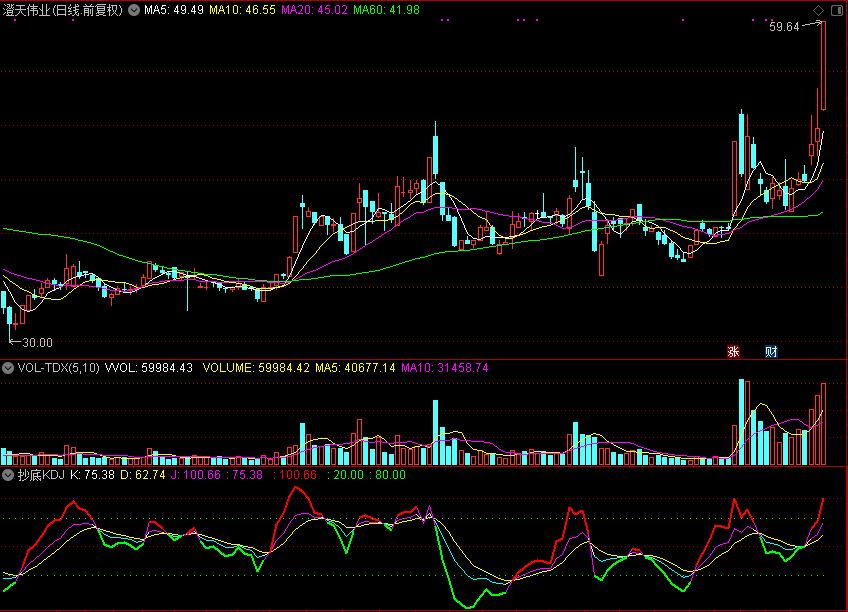Open the 抄底KDJ indicator dropdown button
The image size is (848, 612).
click(x=8, y=475)
